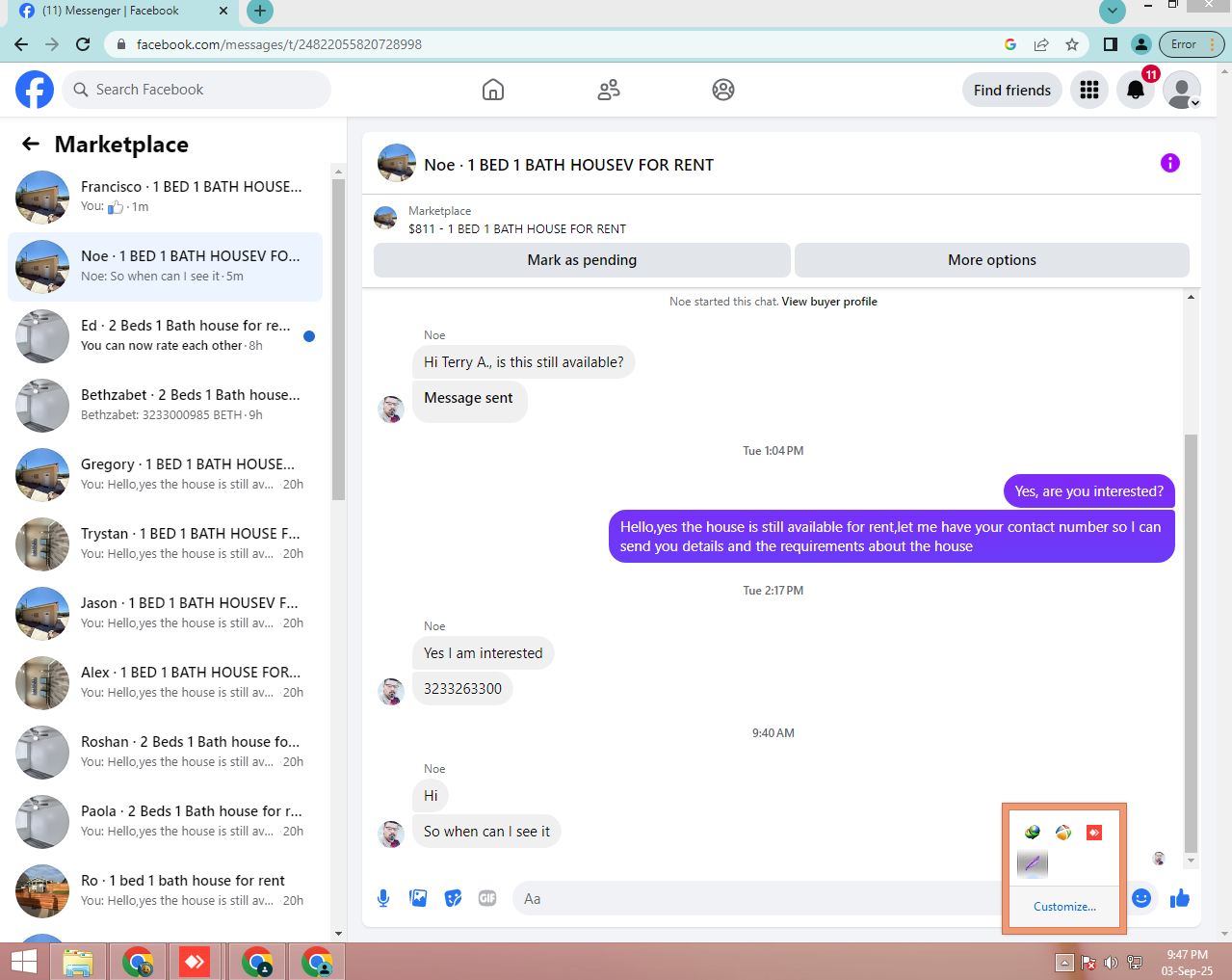Open a new browser tab
This screenshot has height=980, width=1232.
(x=260, y=12)
